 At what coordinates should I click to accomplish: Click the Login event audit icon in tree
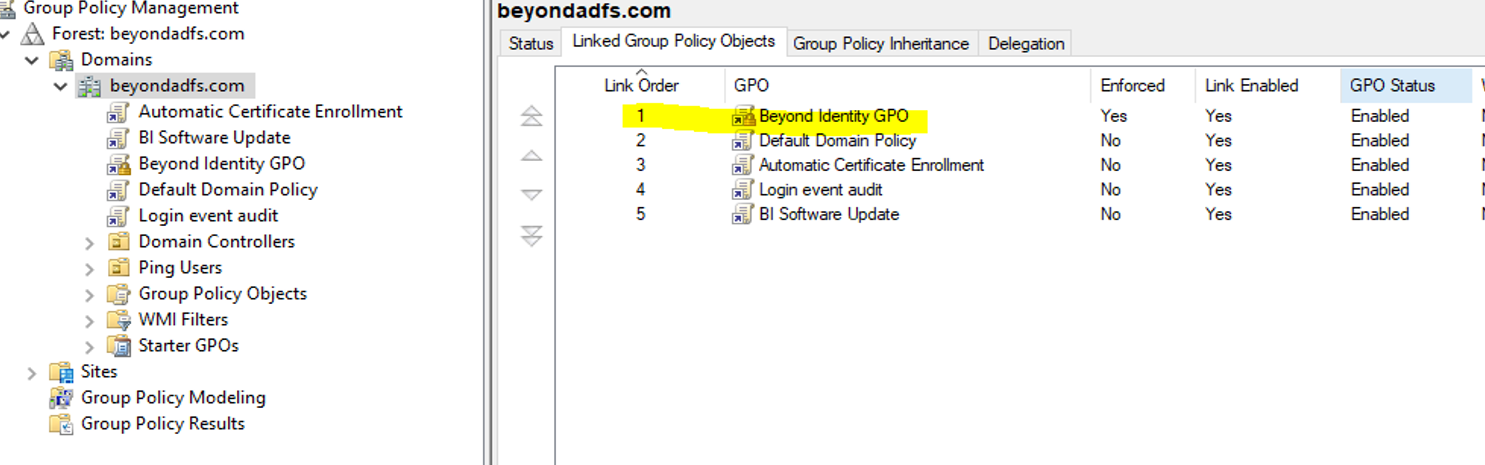coord(119,215)
